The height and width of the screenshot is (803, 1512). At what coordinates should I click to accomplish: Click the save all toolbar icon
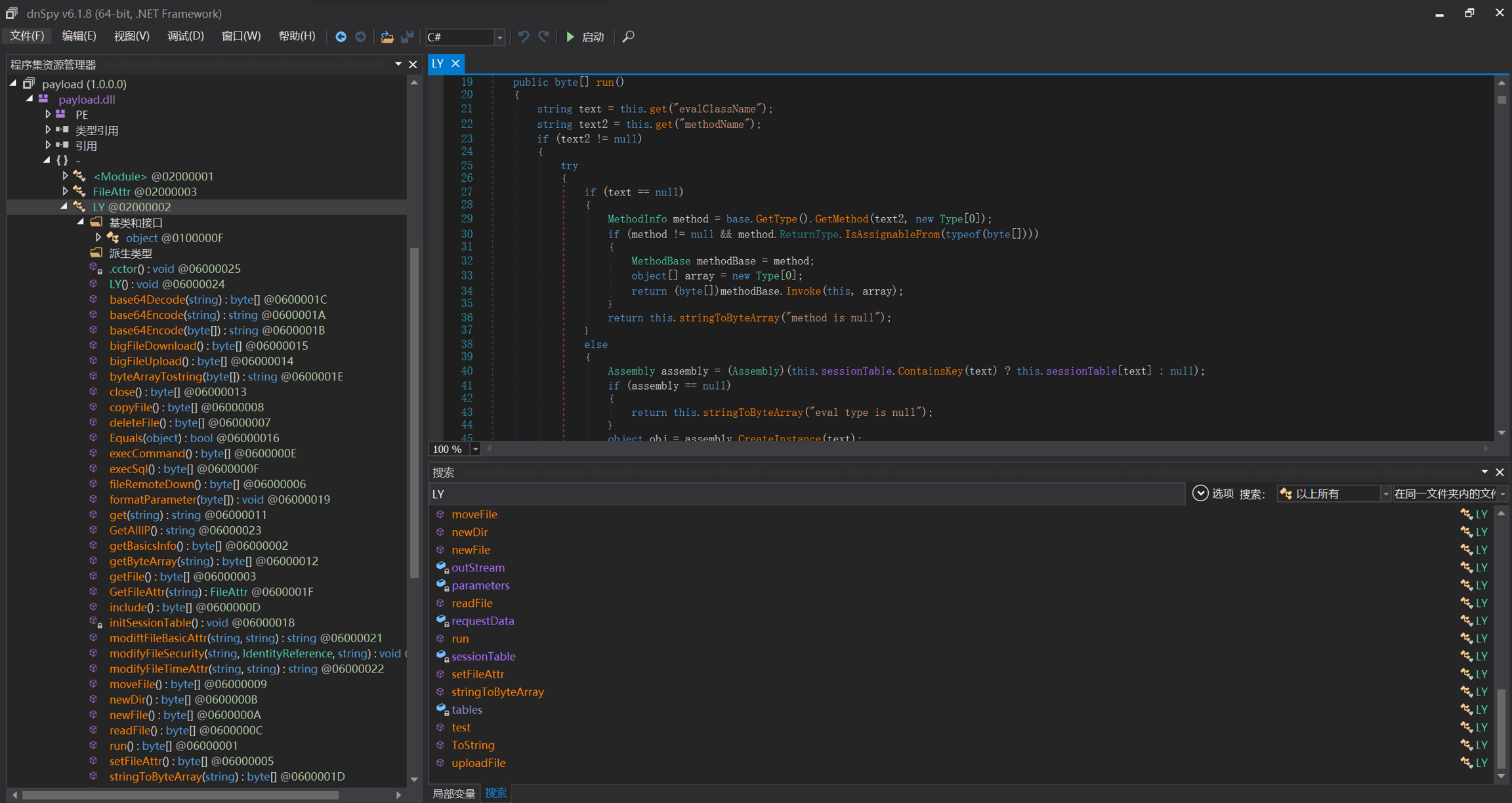tap(408, 37)
